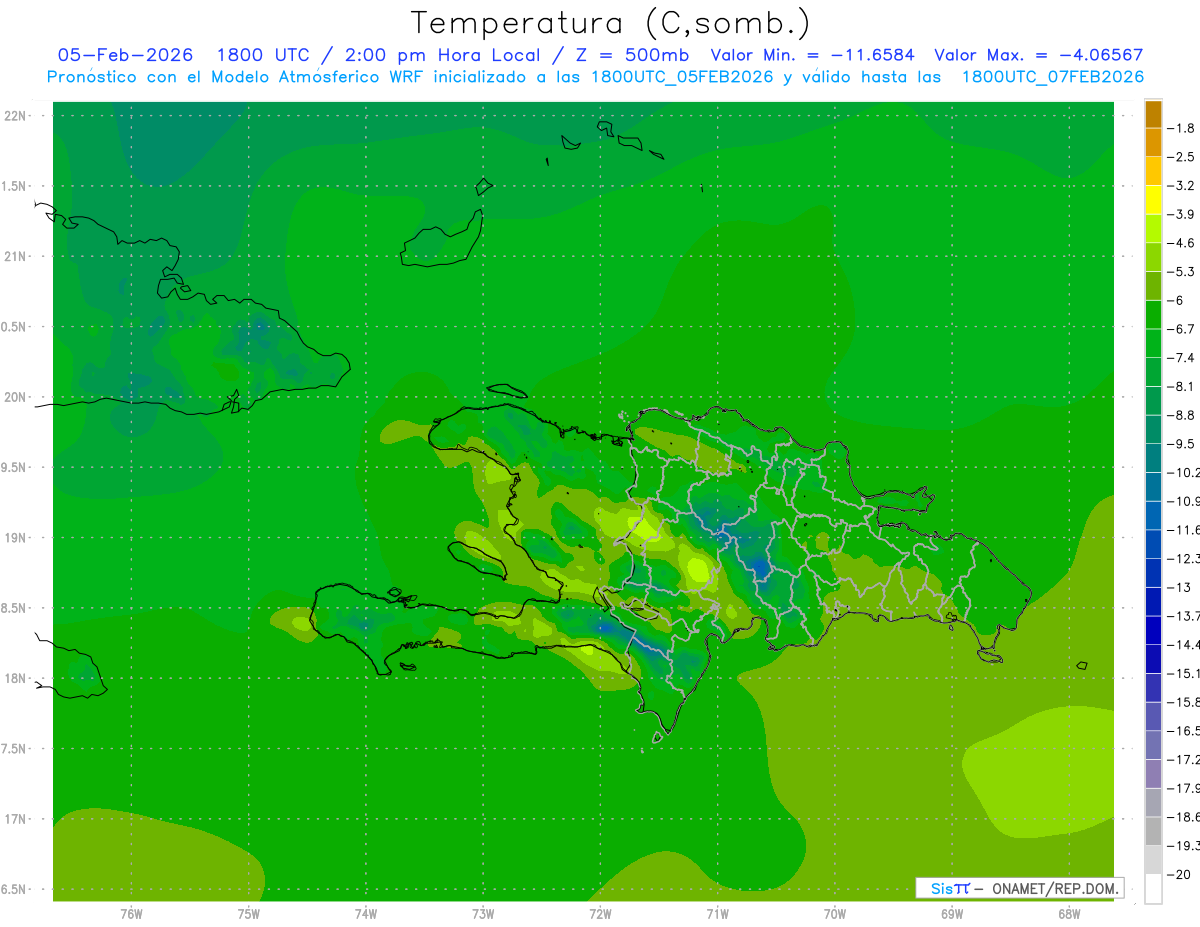Select 'Valor Min. = -11.6584' text

point(812,55)
